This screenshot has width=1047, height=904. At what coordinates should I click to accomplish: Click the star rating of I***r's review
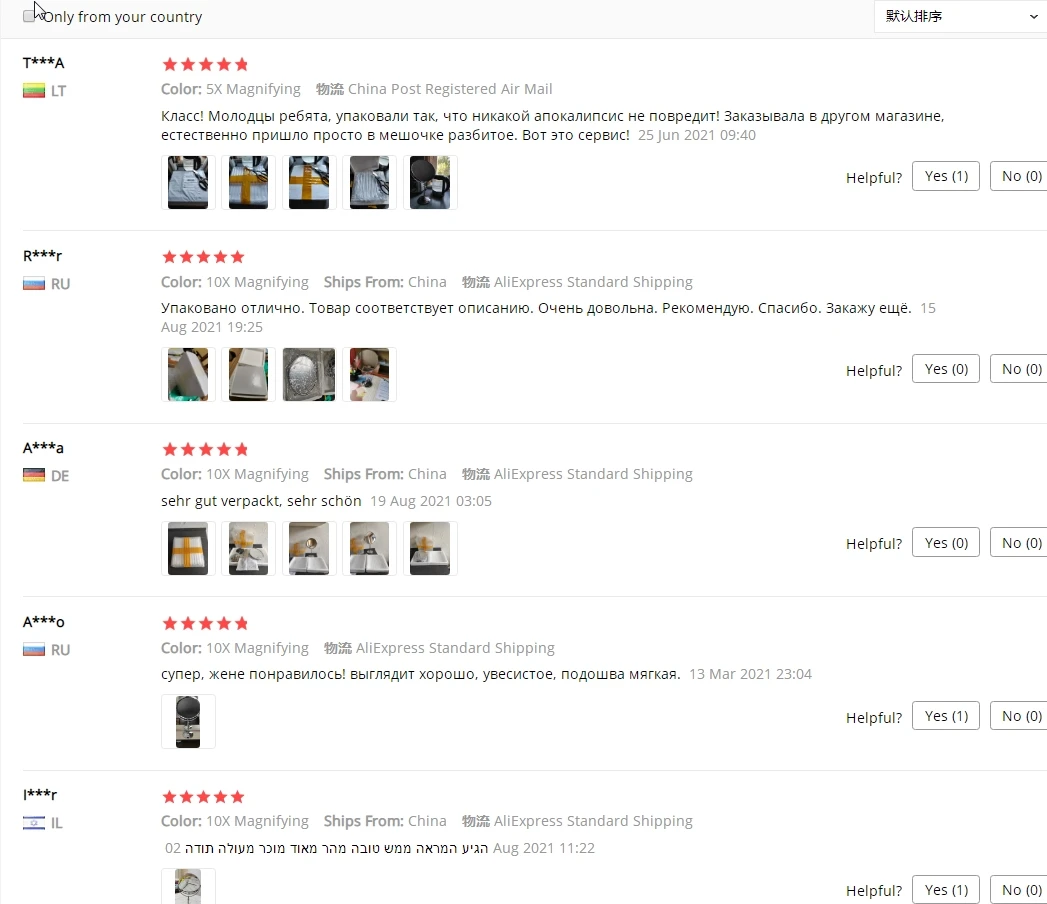pyautogui.click(x=203, y=797)
